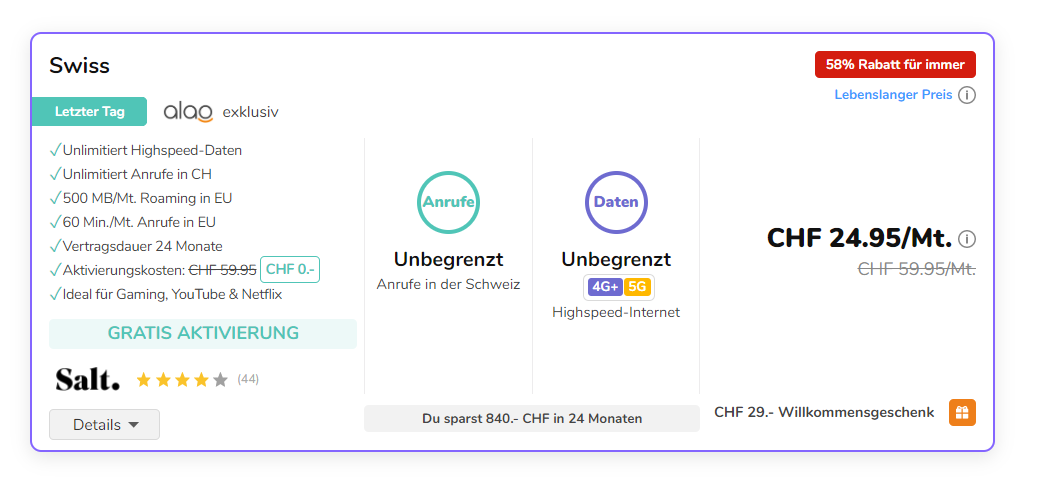Image resolution: width=1038 pixels, height=482 pixels.
Task: Click the 4G+ network badge
Action: click(604, 288)
